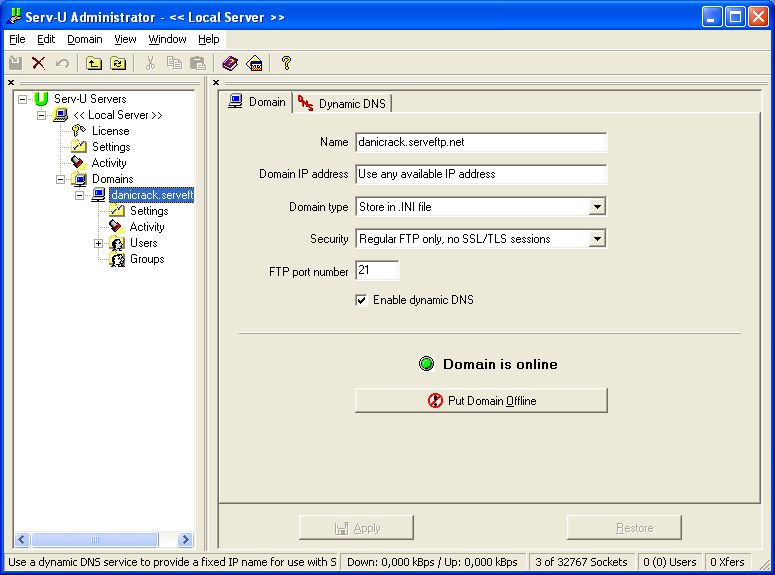Open the View menu
Screen dimensions: 775x575
click(125, 39)
